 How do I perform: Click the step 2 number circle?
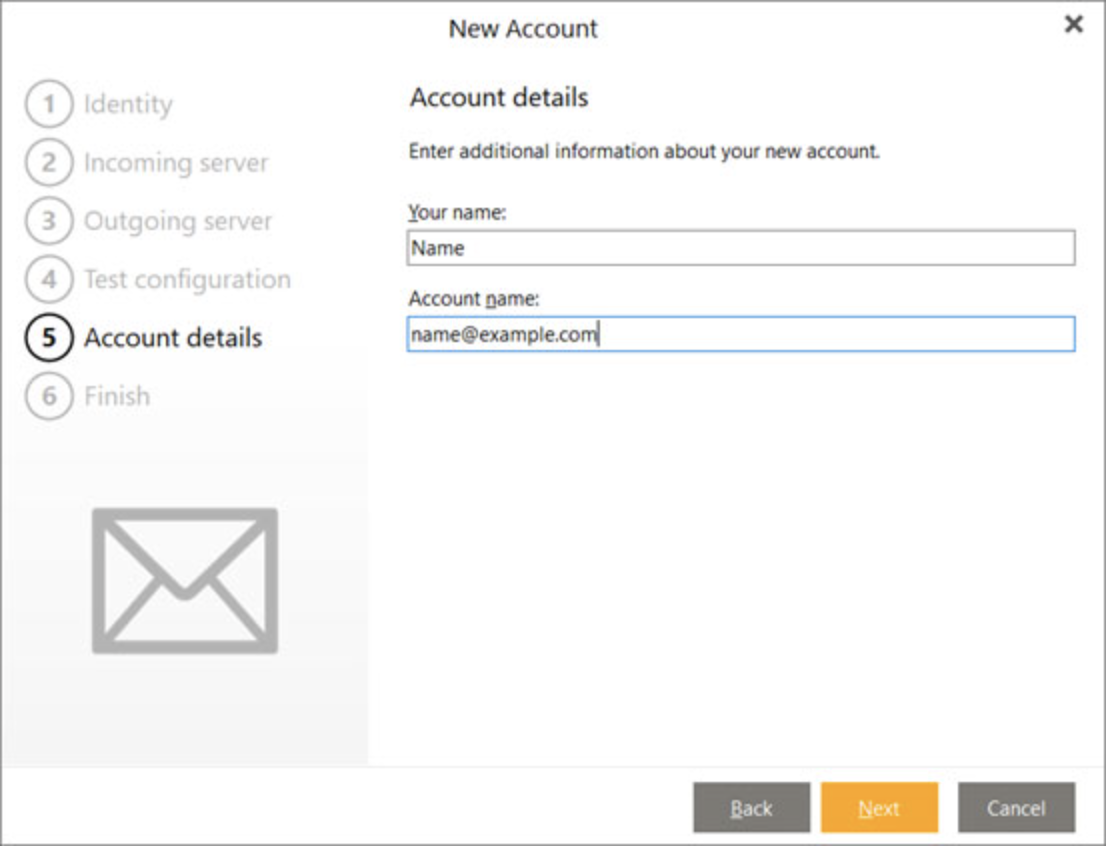click(49, 163)
